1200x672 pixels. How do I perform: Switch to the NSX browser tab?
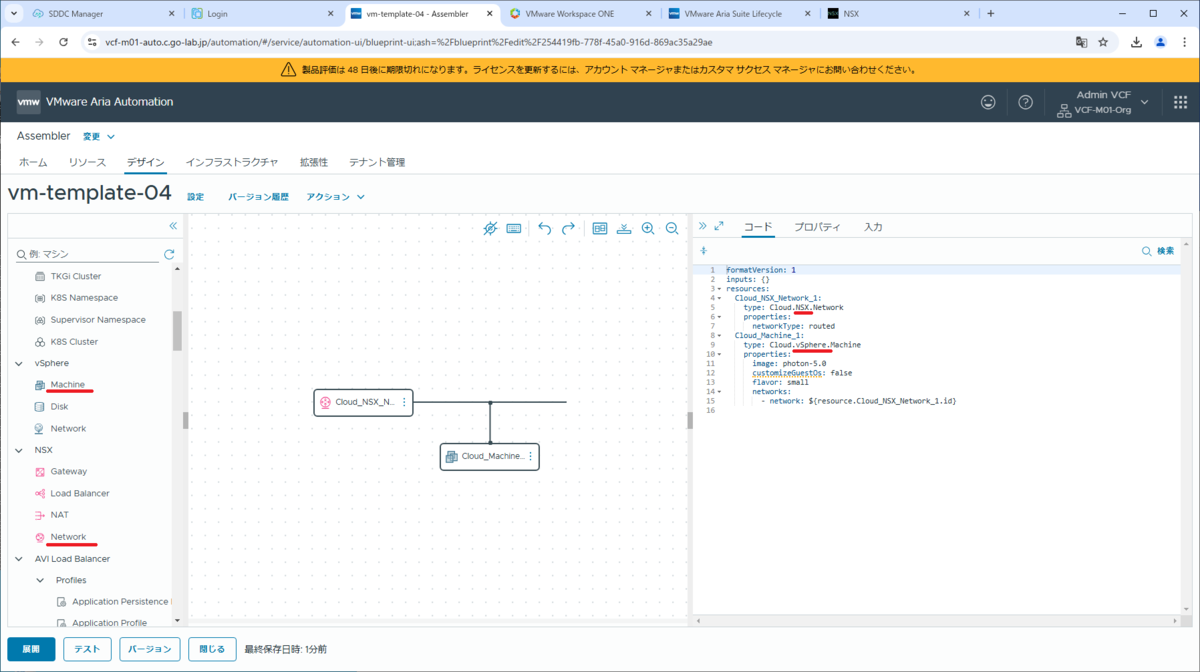coord(896,14)
